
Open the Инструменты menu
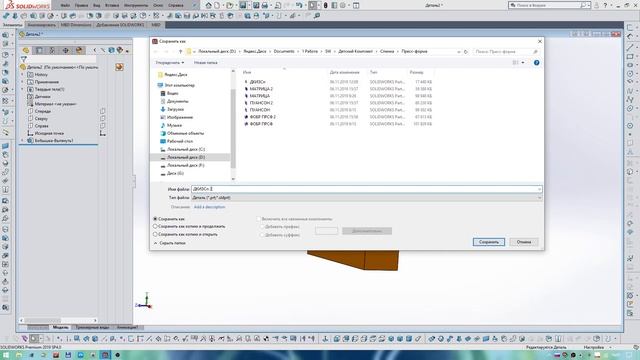[x=136, y=5]
